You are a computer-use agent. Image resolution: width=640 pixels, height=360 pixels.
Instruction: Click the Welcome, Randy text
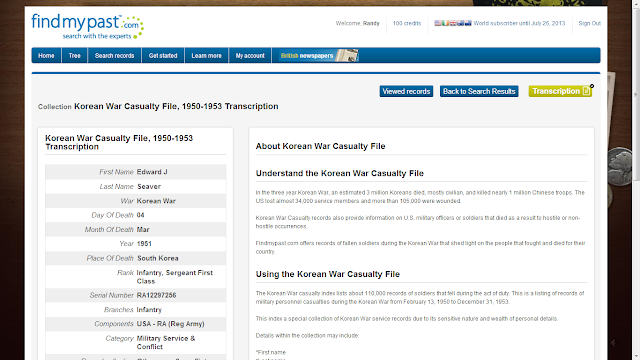pyautogui.click(x=358, y=23)
